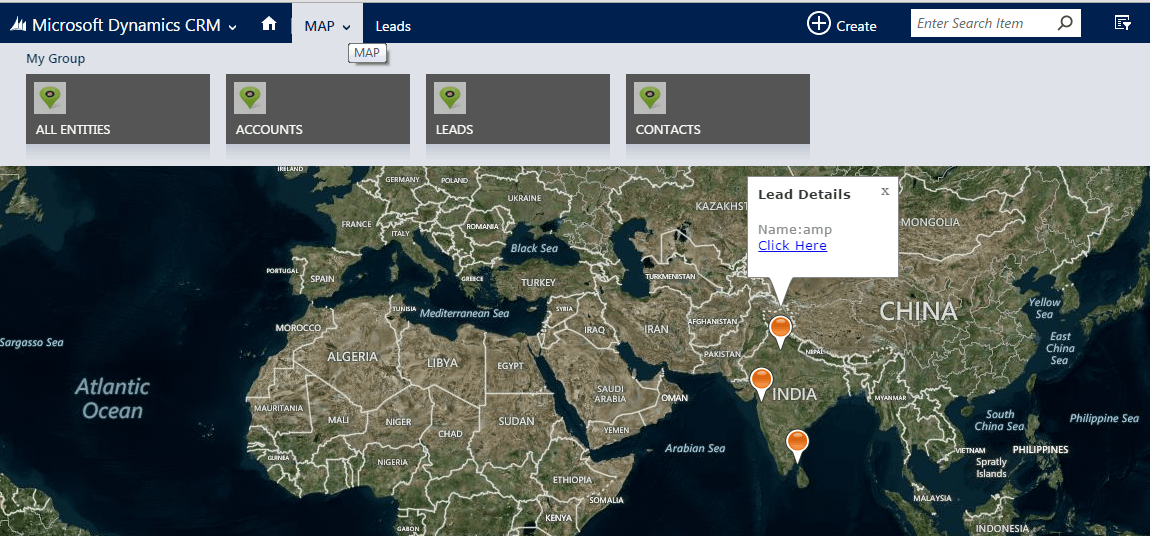Click the MONGOLIA map label

930,222
